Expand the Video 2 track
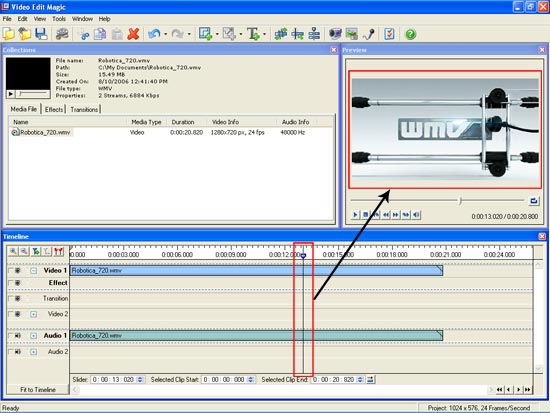This screenshot has width=550, height=413. [x=33, y=314]
